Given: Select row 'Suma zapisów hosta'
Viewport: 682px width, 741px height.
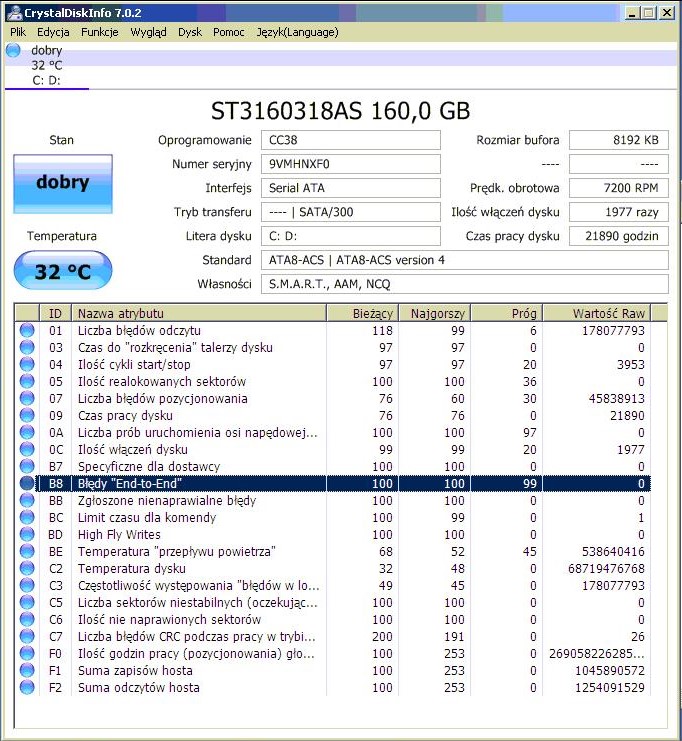Looking at the screenshot, I should pyautogui.click(x=333, y=671).
